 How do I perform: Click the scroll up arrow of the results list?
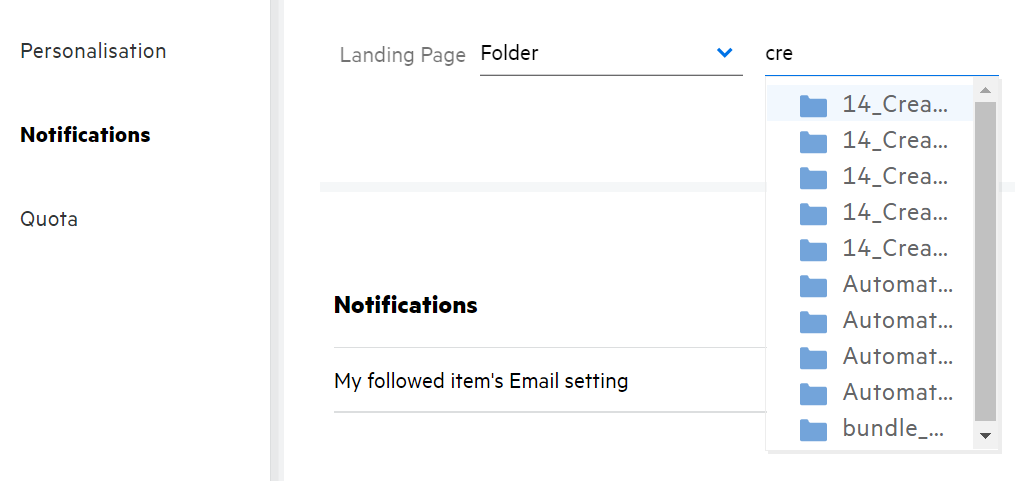coord(985,91)
